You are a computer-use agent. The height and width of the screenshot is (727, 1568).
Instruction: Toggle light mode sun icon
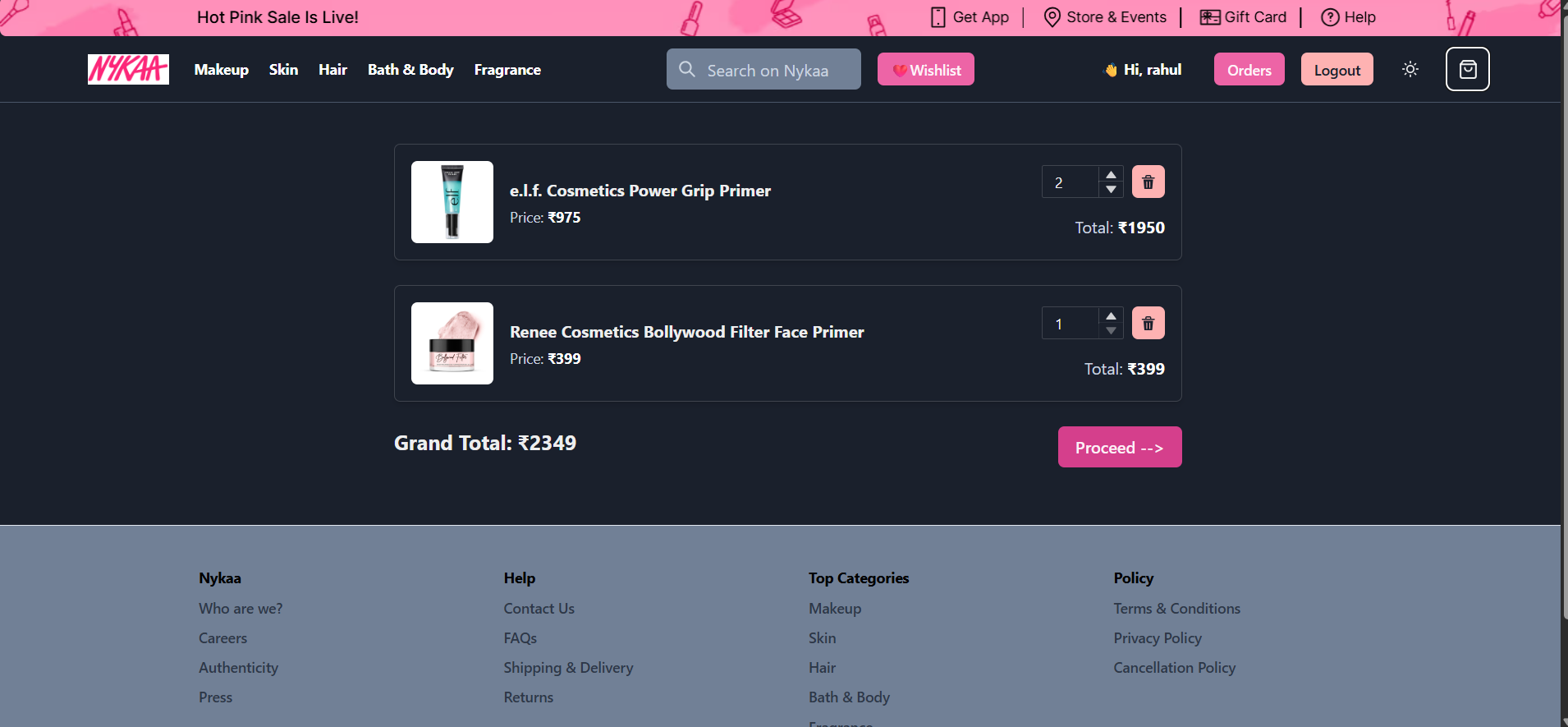click(x=1410, y=69)
